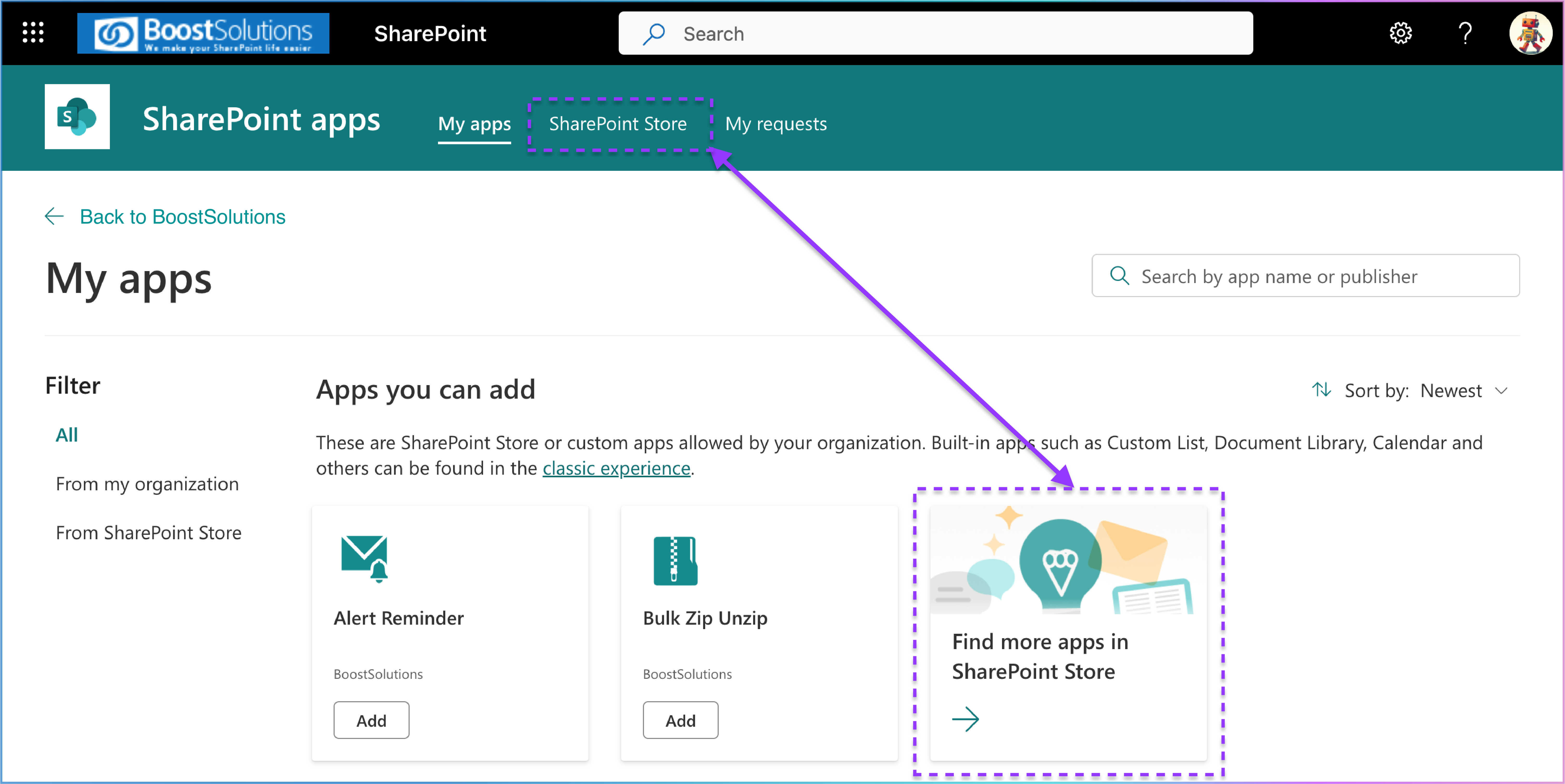This screenshot has height=784, width=1565.
Task: Open the user profile avatar
Action: tap(1530, 33)
